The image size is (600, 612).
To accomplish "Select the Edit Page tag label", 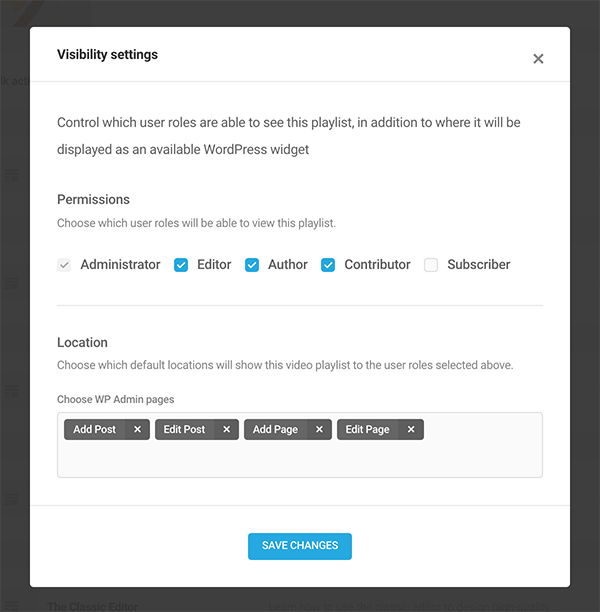I will (x=367, y=430).
